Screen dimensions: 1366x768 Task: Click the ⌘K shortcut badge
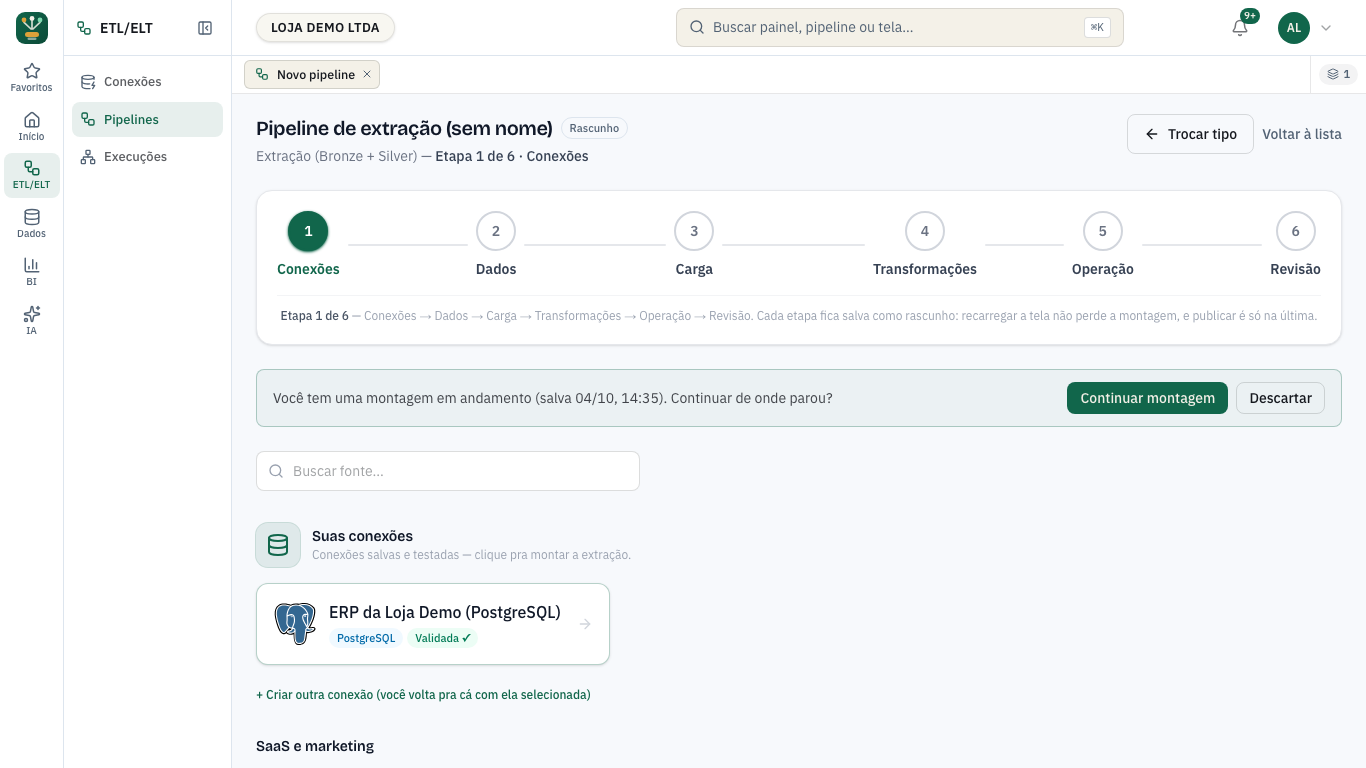click(x=1097, y=28)
